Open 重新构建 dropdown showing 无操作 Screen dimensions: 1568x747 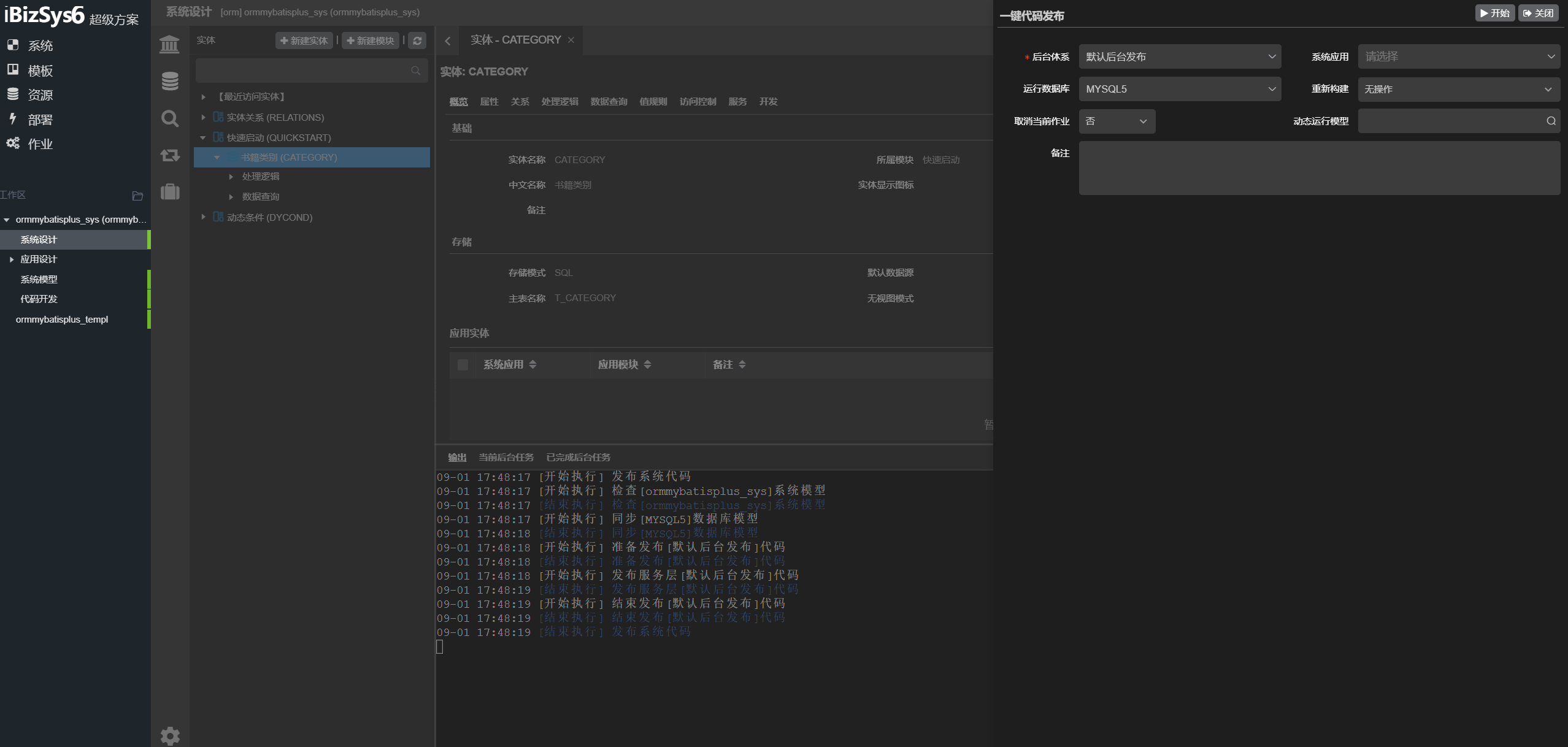[x=1458, y=89]
